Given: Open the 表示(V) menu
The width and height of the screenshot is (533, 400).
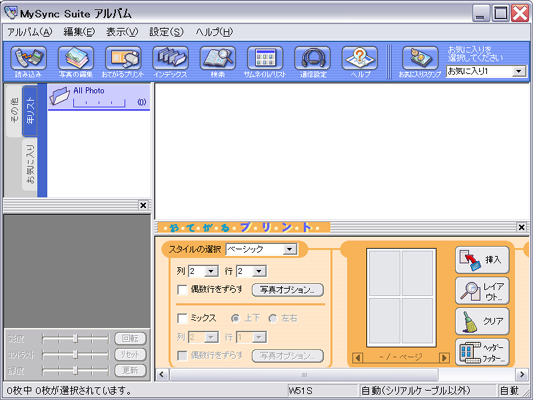Looking at the screenshot, I should (x=122, y=32).
